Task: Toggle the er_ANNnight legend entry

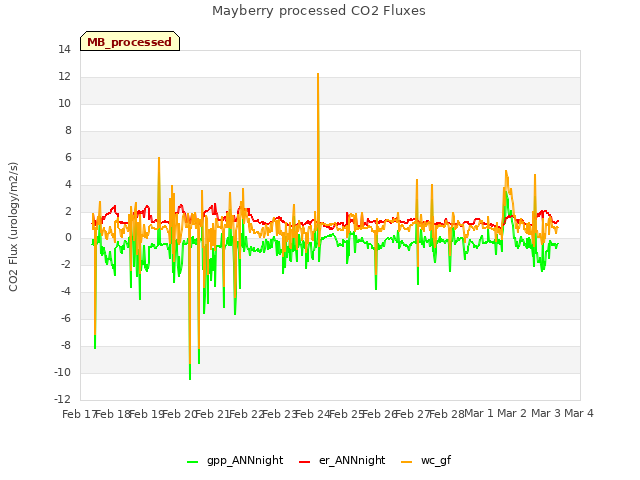Action: pos(342,460)
